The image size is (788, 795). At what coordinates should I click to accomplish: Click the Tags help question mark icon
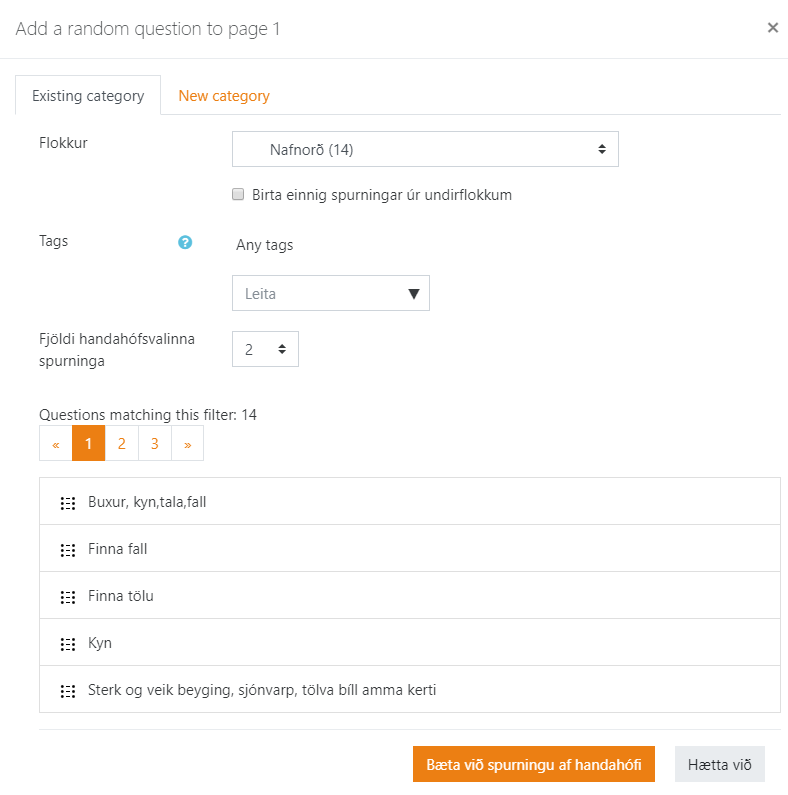coord(185,242)
